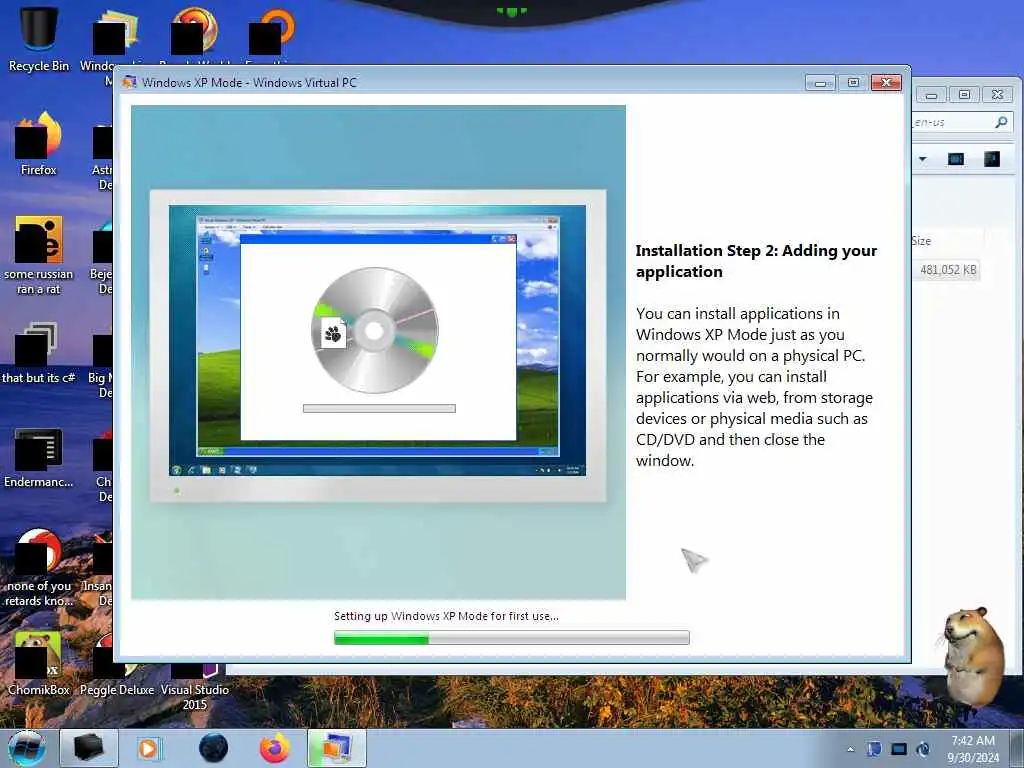Minimize the background Explorer window
Screen dimensions: 1024x768
[931, 95]
